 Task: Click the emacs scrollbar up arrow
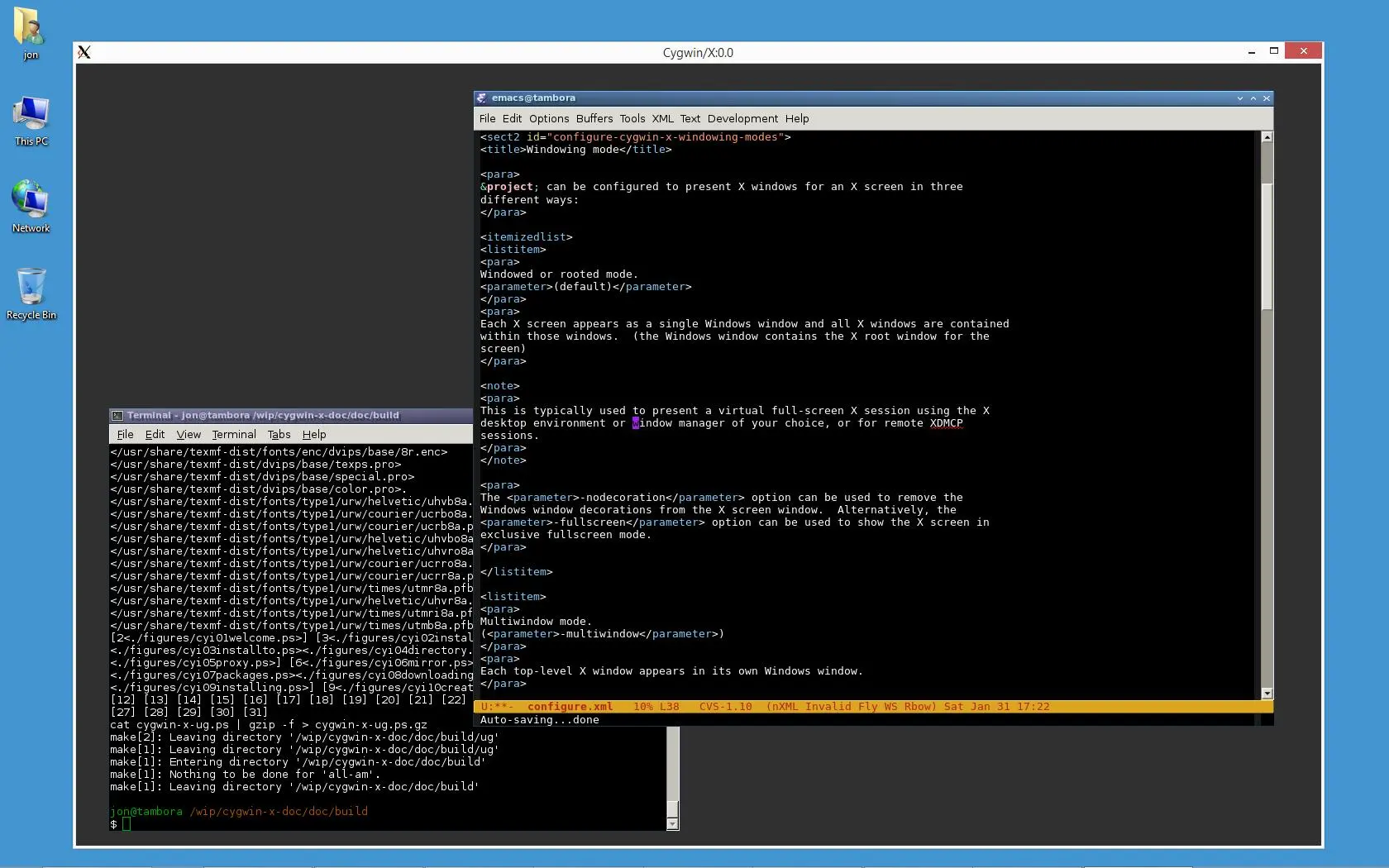(1267, 137)
